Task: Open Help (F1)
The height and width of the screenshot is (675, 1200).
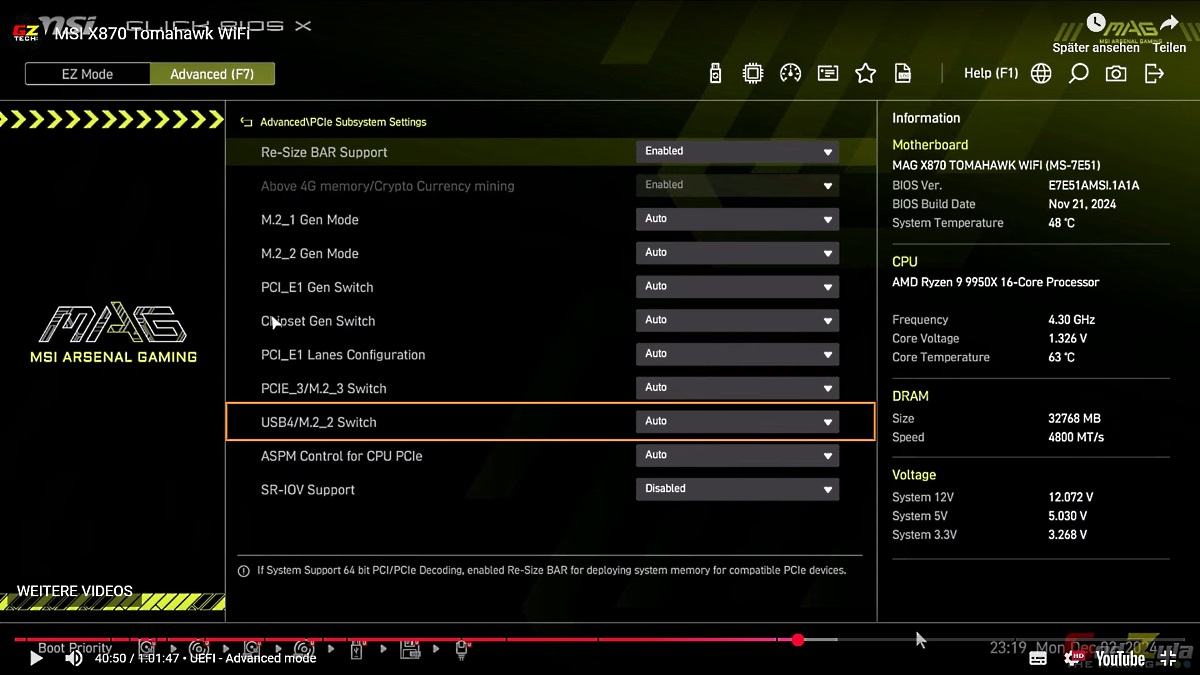Action: tap(990, 73)
